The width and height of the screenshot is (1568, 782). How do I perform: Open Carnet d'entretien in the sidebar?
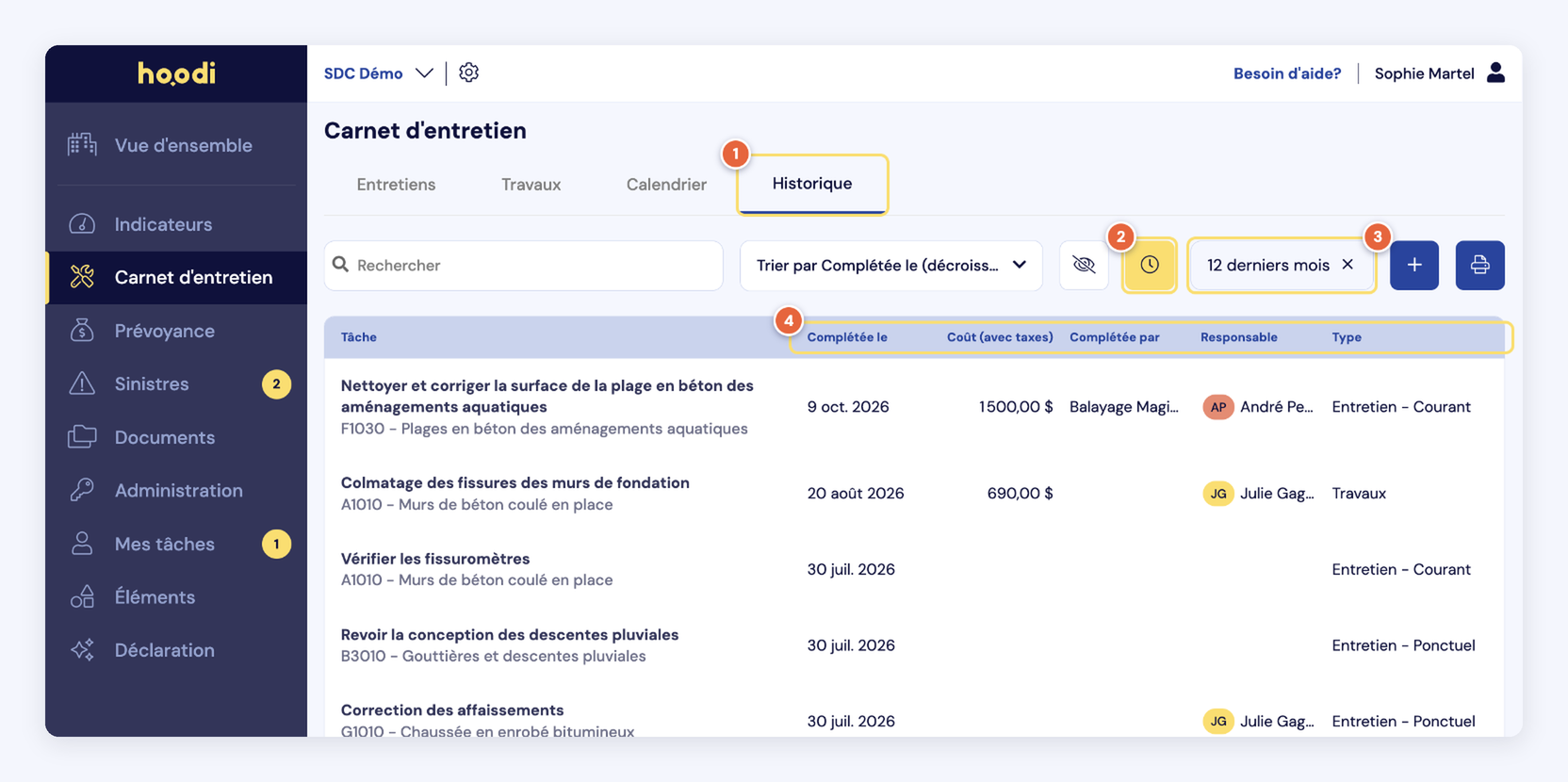176,277
